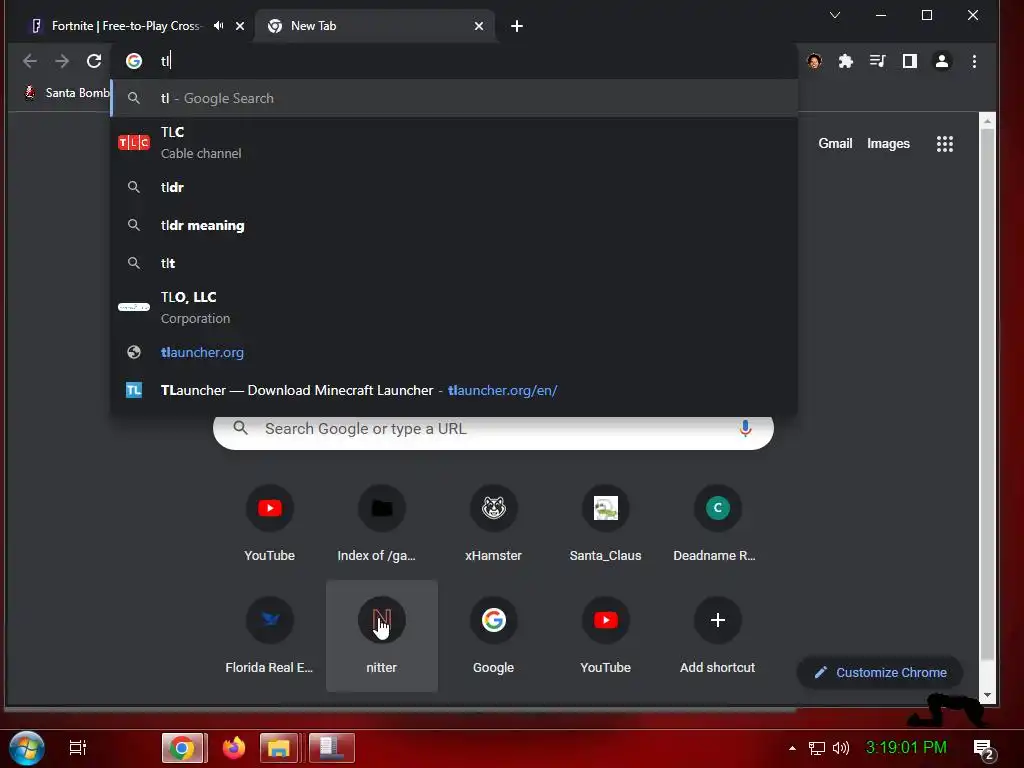
Task: Go forward with the forward arrow
Action: (x=62, y=61)
